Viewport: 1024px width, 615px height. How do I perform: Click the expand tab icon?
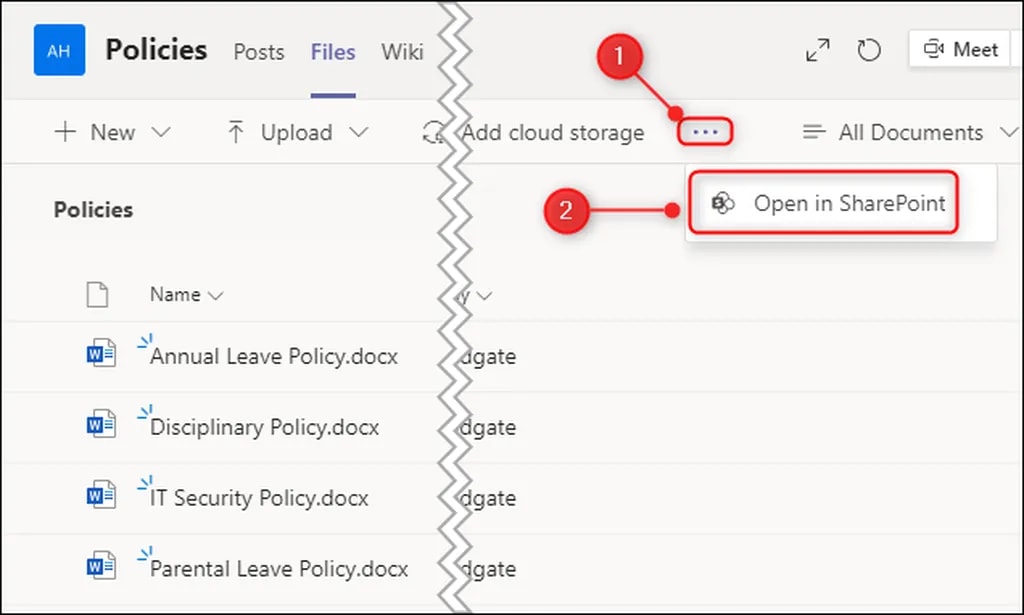(x=818, y=50)
